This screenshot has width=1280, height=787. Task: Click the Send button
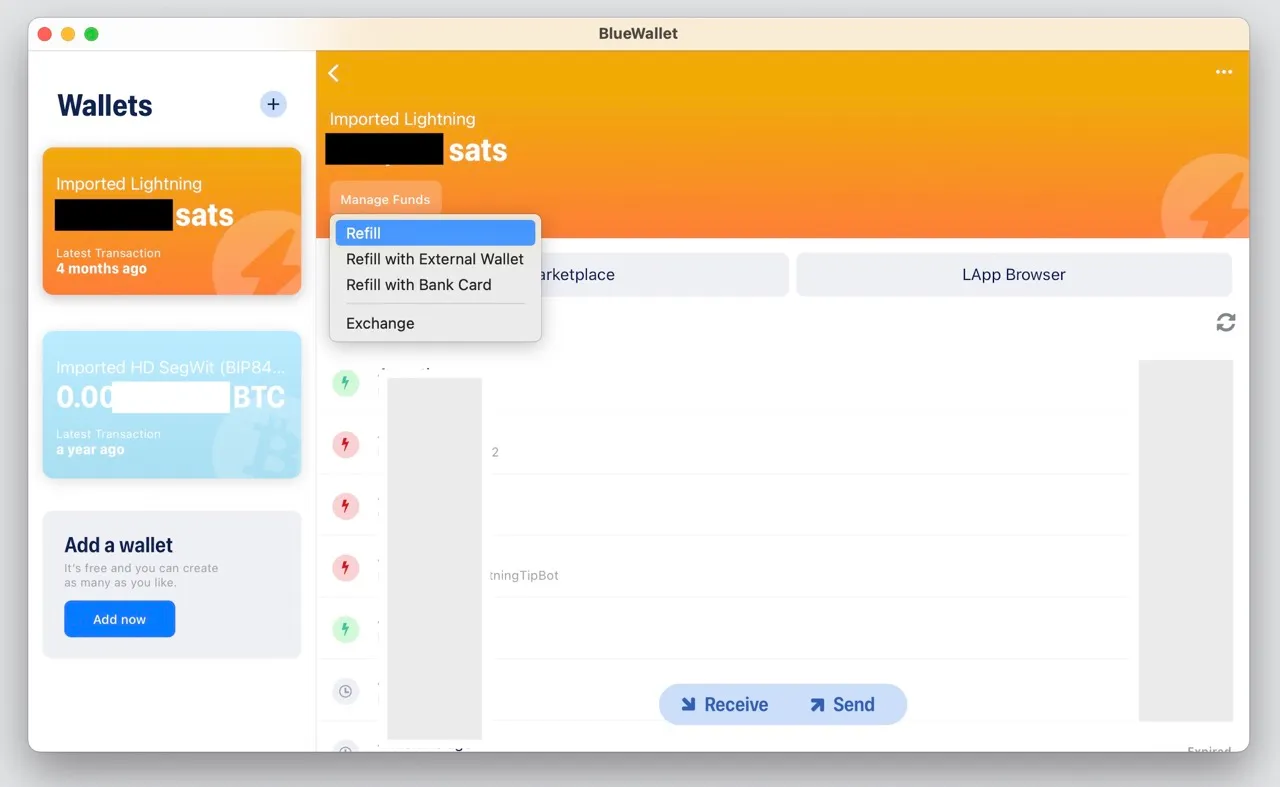pos(842,705)
